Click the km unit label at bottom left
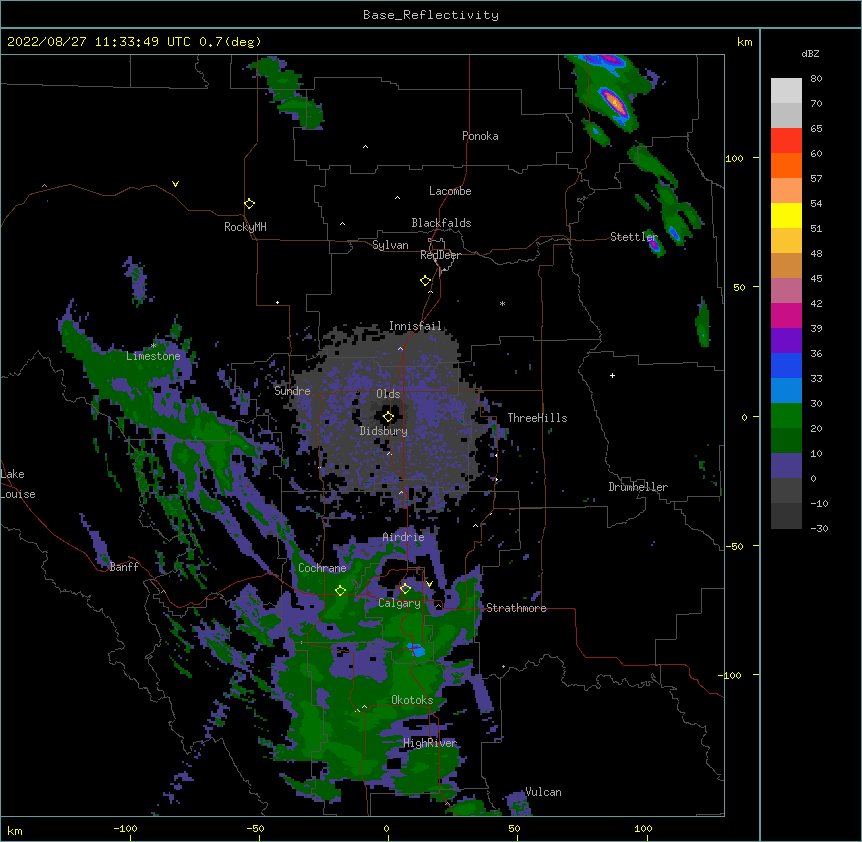Screen dimensions: 862x842 pyautogui.click(x=15, y=830)
